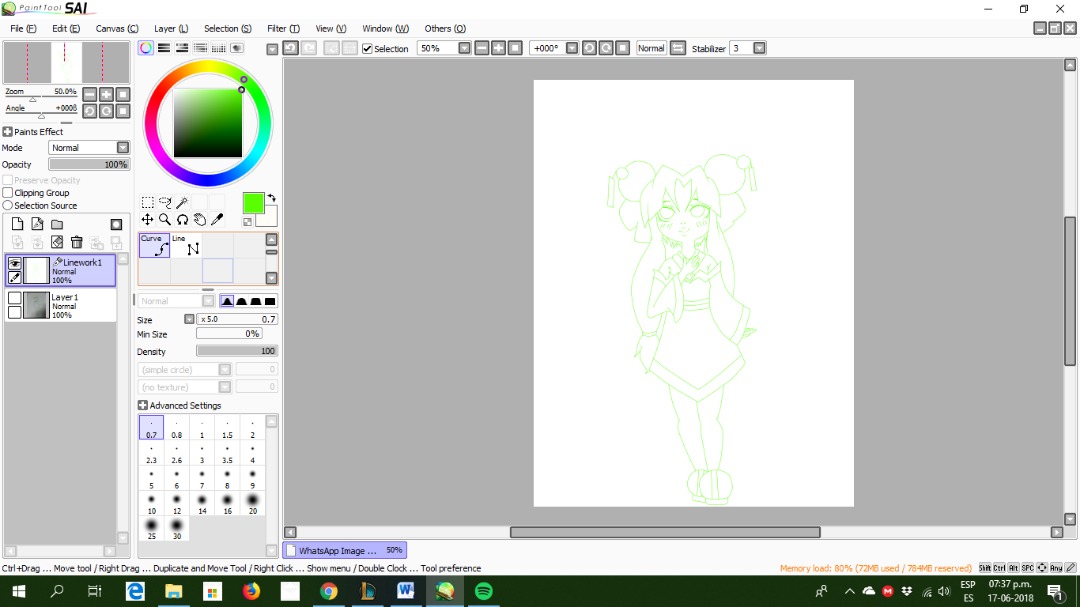The height and width of the screenshot is (607, 1080).
Task: Open the brush size multiplier dropdown
Action: tap(189, 319)
